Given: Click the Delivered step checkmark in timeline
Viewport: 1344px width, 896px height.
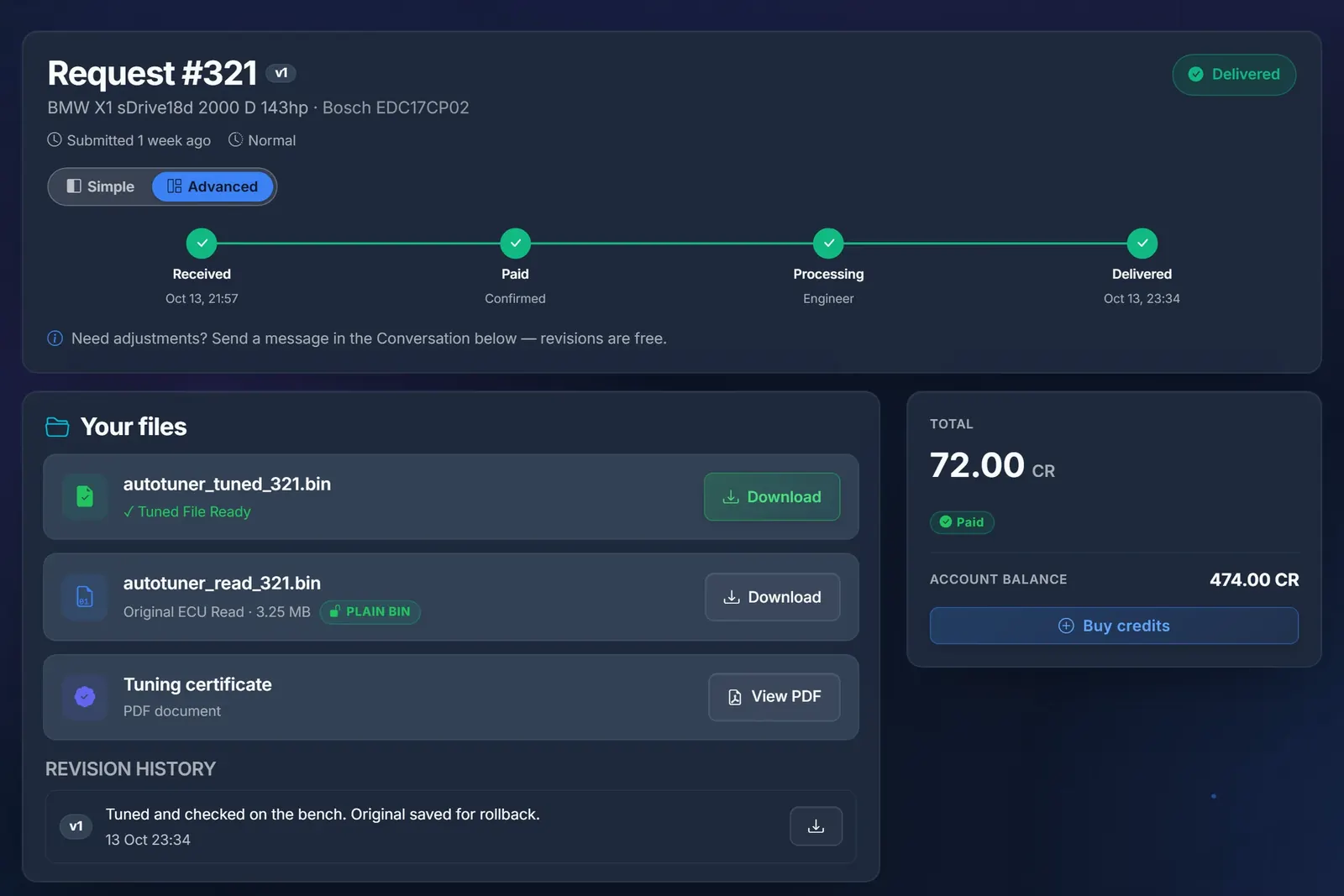Looking at the screenshot, I should coord(1142,244).
